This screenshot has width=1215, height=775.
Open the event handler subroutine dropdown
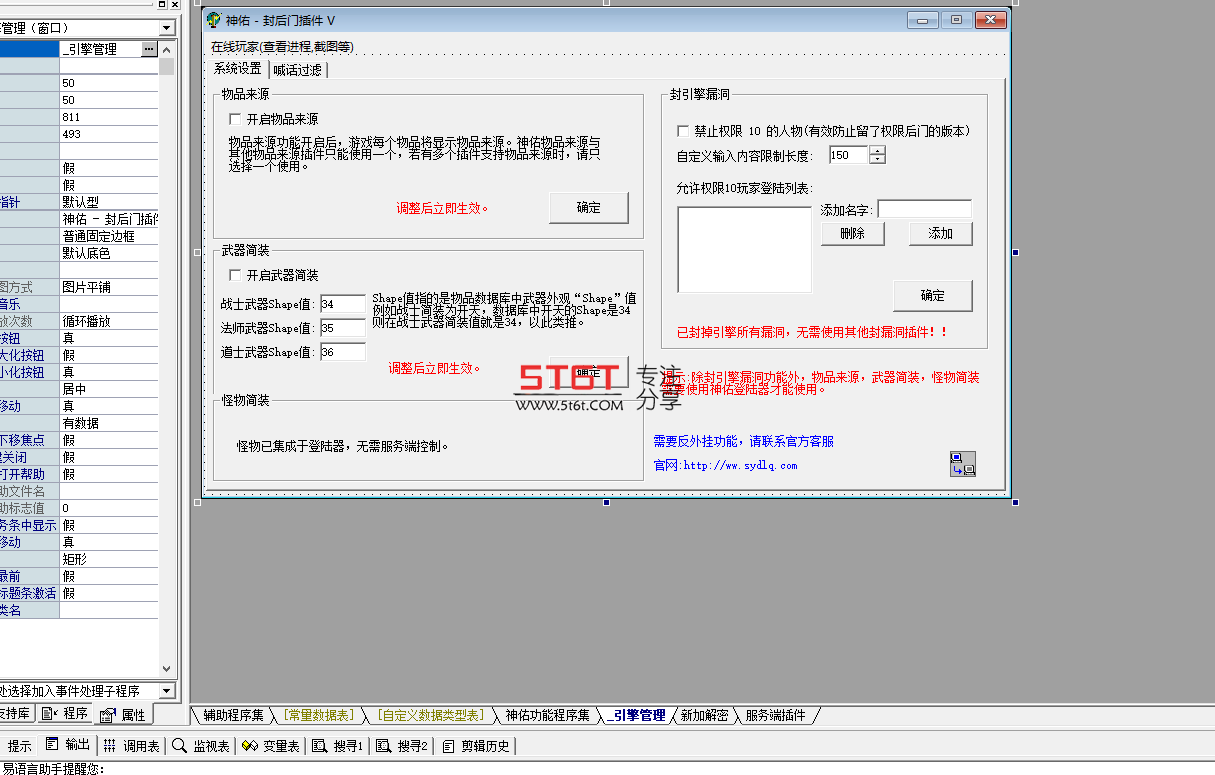[166, 690]
